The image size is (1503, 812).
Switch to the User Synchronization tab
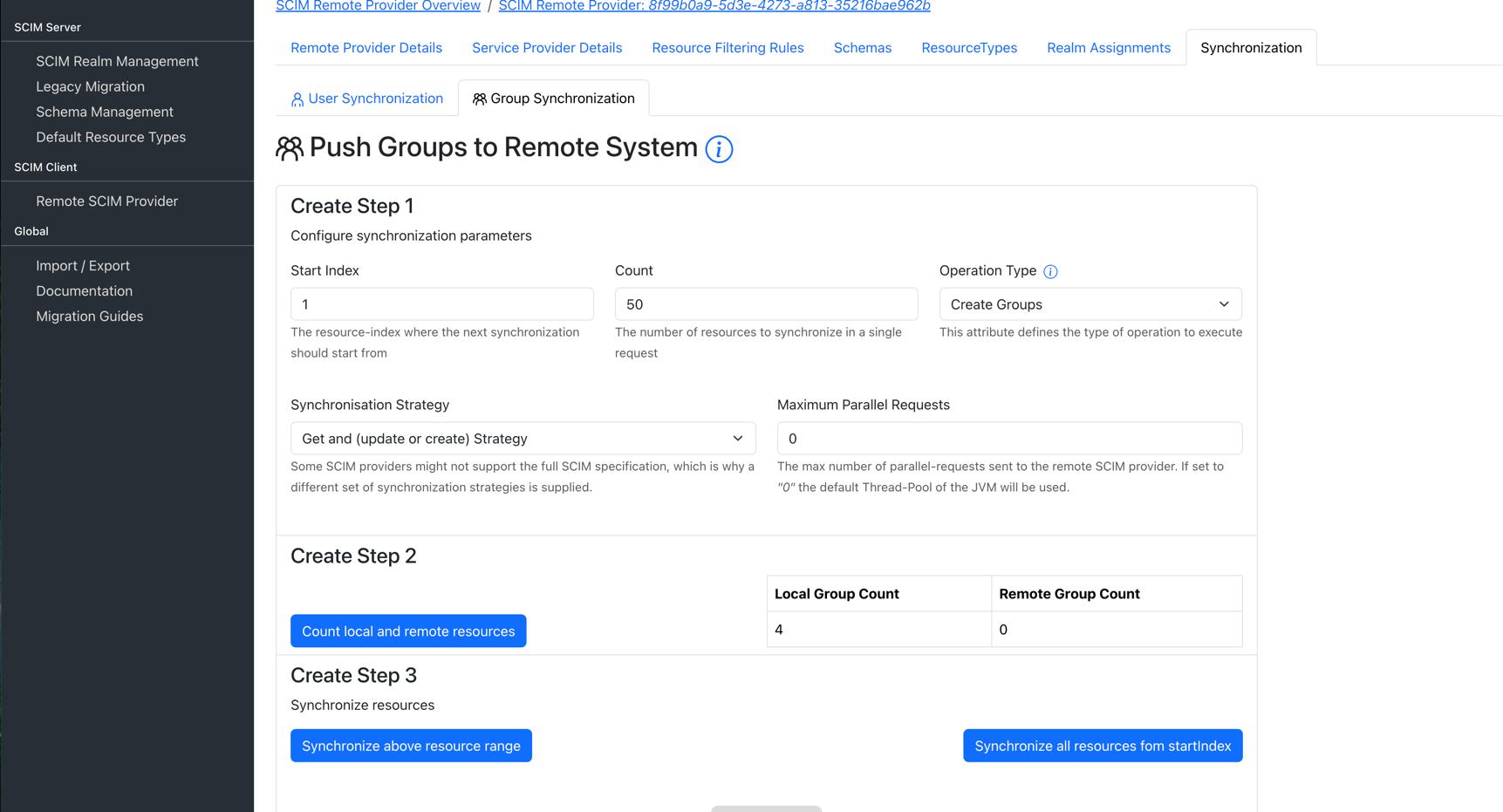click(375, 98)
